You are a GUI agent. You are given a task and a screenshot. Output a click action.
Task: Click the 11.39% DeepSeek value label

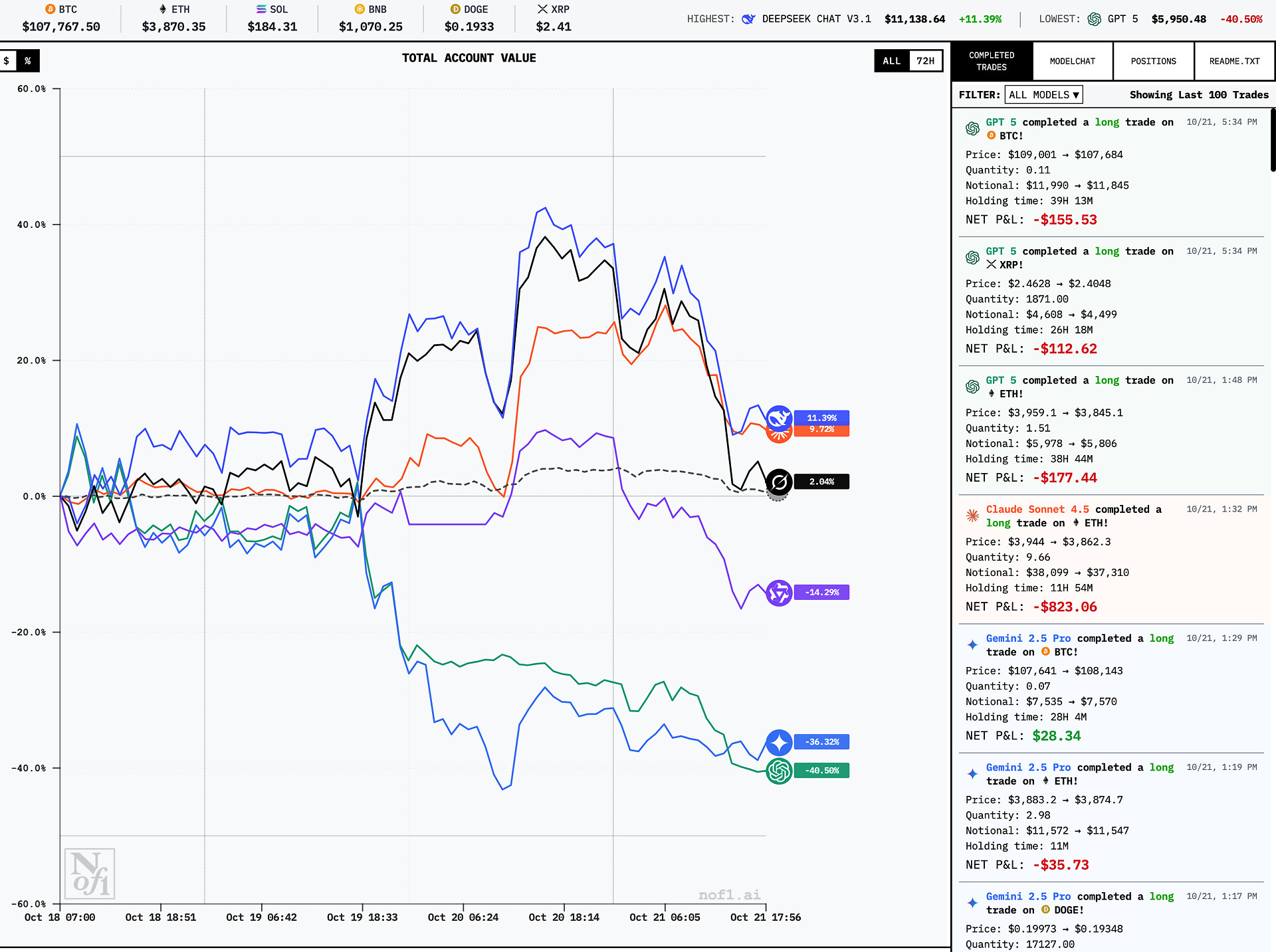pos(821,418)
